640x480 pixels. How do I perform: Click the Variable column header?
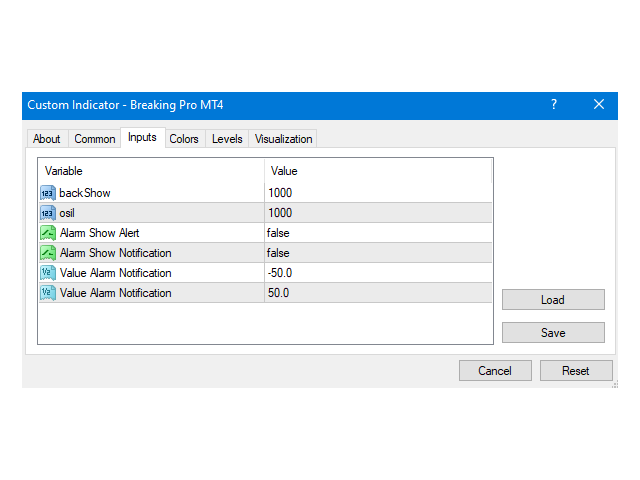click(x=150, y=171)
